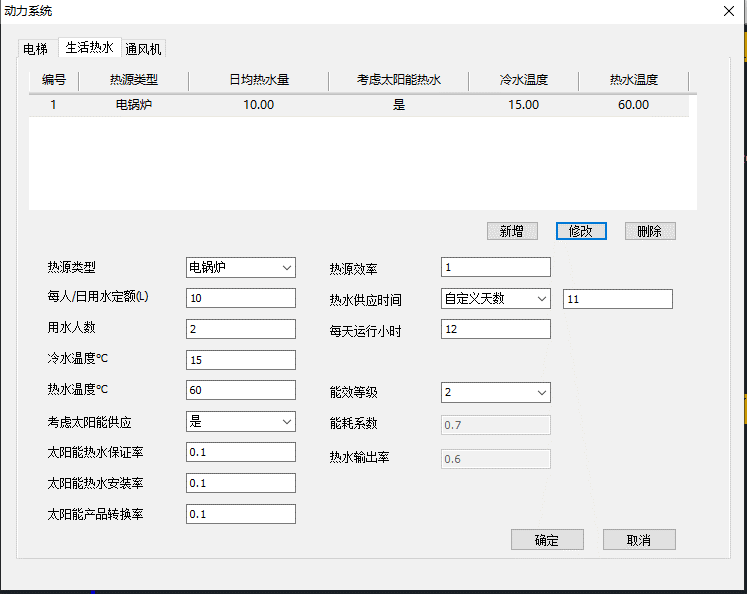Close the 动力系统 dialog window
The height and width of the screenshot is (594, 747).
click(727, 11)
